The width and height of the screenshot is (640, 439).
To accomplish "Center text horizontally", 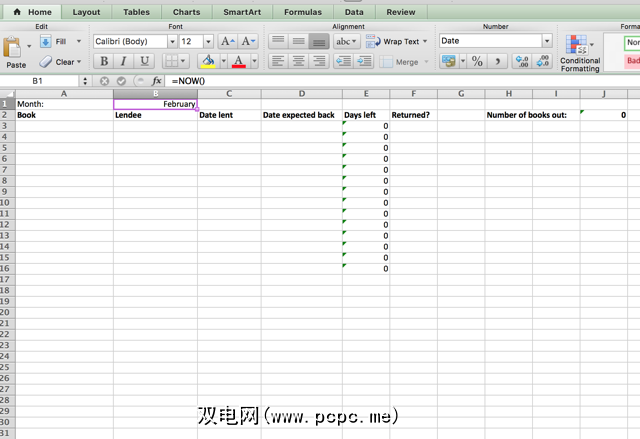I will coord(299,62).
